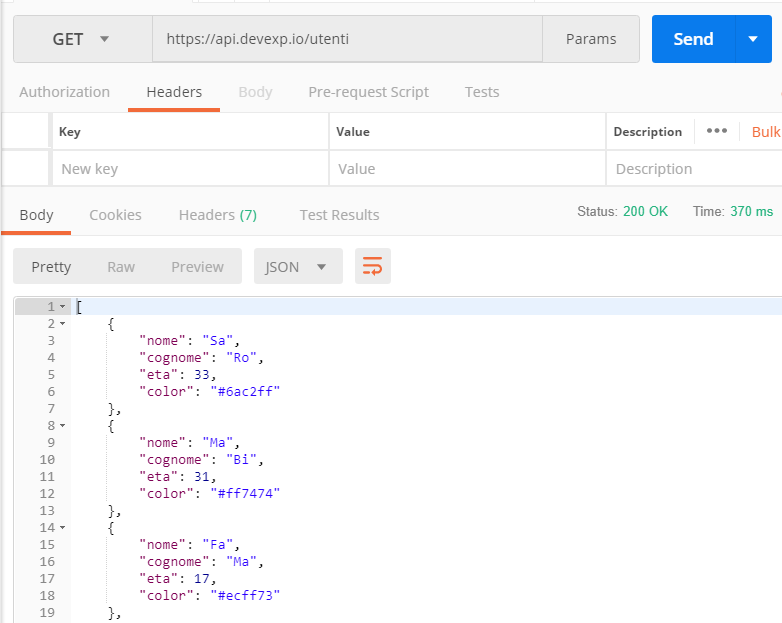782x623 pixels.
Task: Open the Pre-request Script tab
Action: click(x=369, y=92)
